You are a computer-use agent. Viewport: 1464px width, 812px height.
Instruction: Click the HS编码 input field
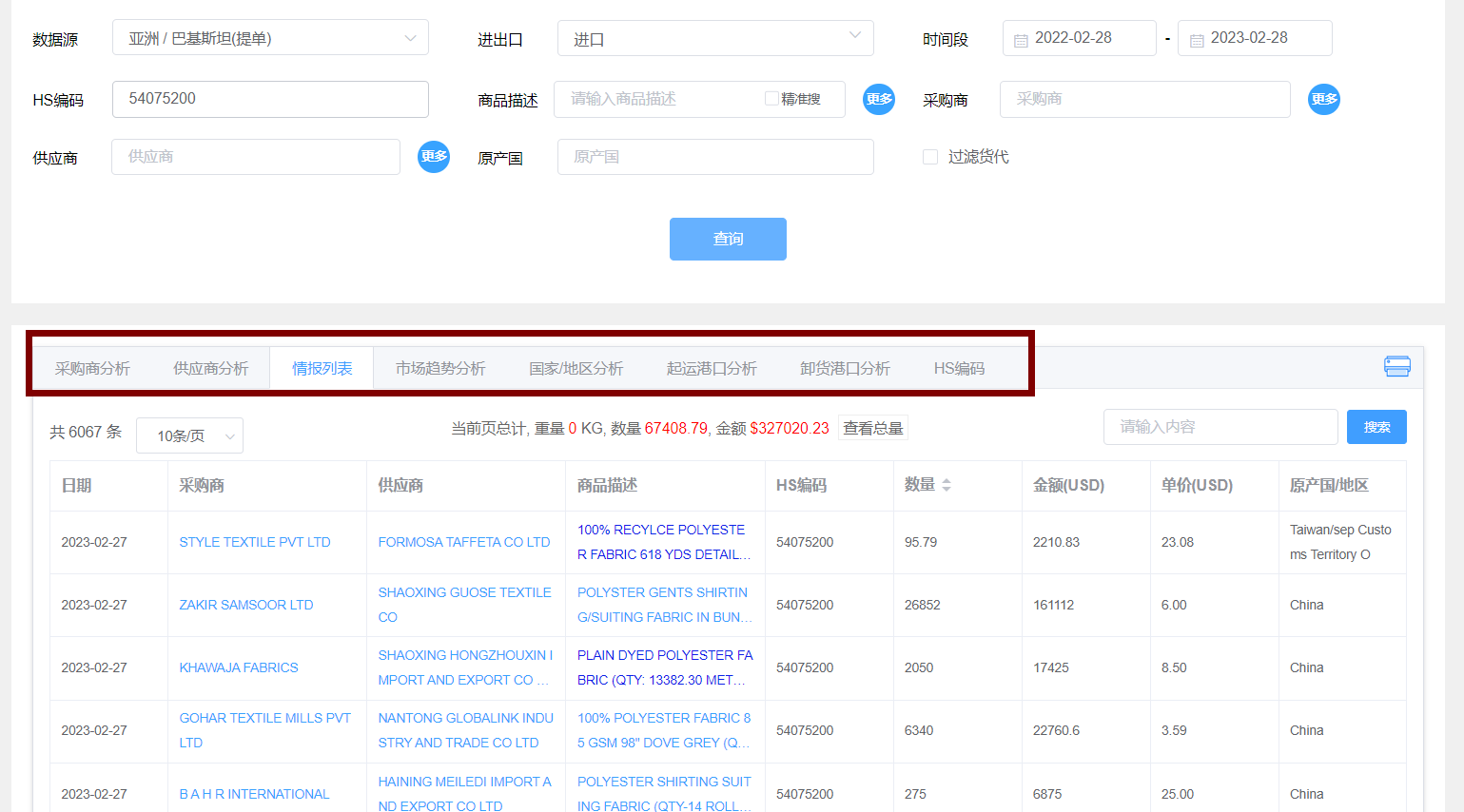[x=270, y=99]
